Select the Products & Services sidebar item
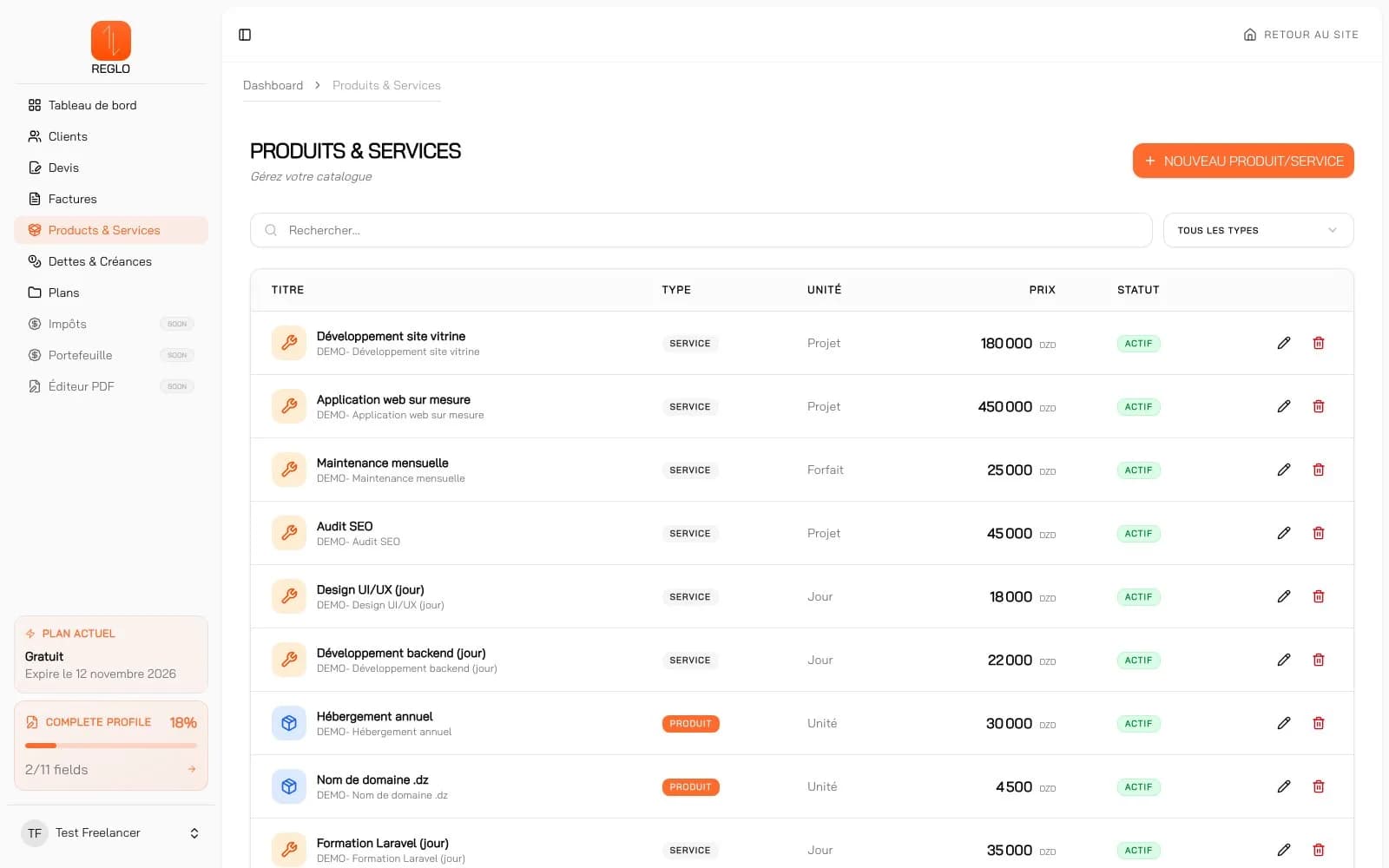The height and width of the screenshot is (868, 1389). point(111,230)
